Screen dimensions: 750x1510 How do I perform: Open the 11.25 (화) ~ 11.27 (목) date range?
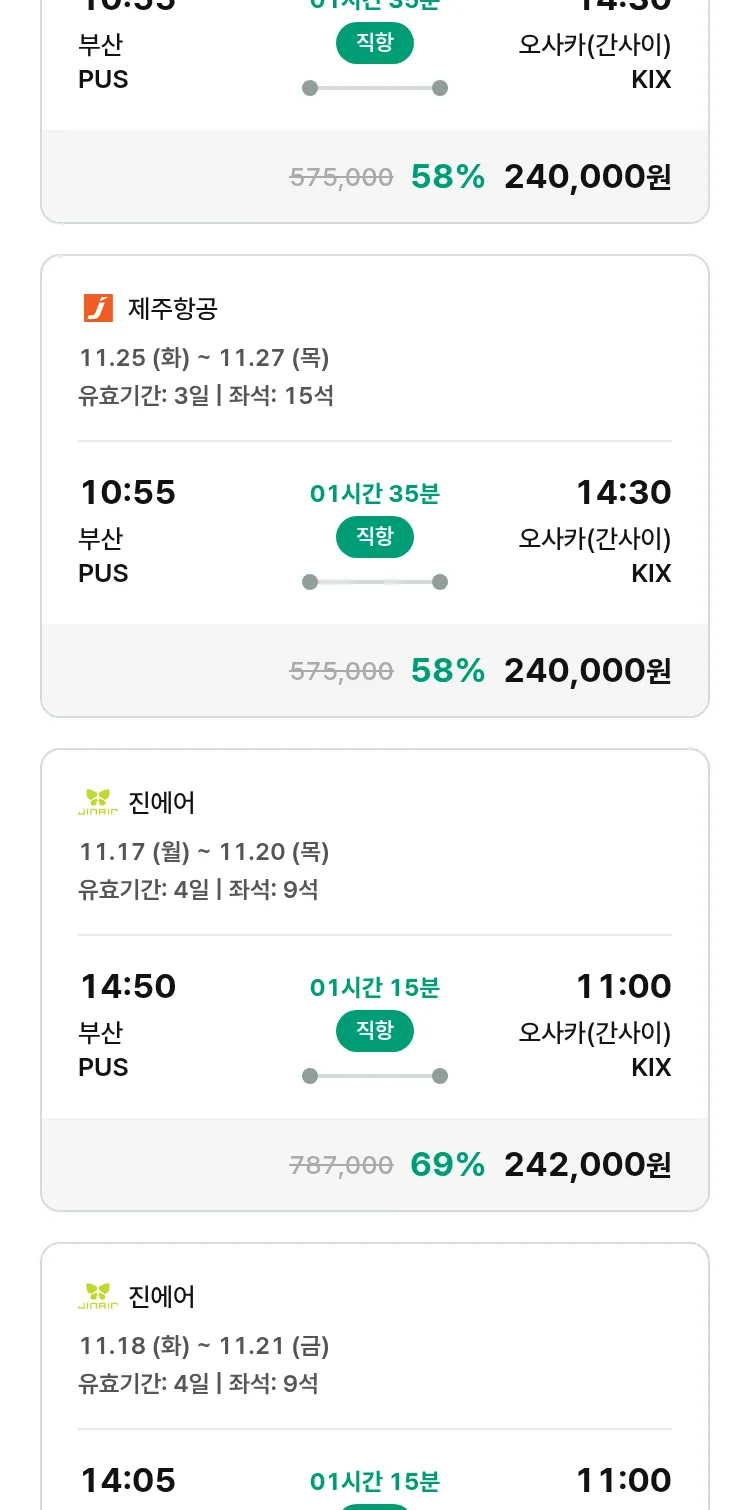[204, 357]
